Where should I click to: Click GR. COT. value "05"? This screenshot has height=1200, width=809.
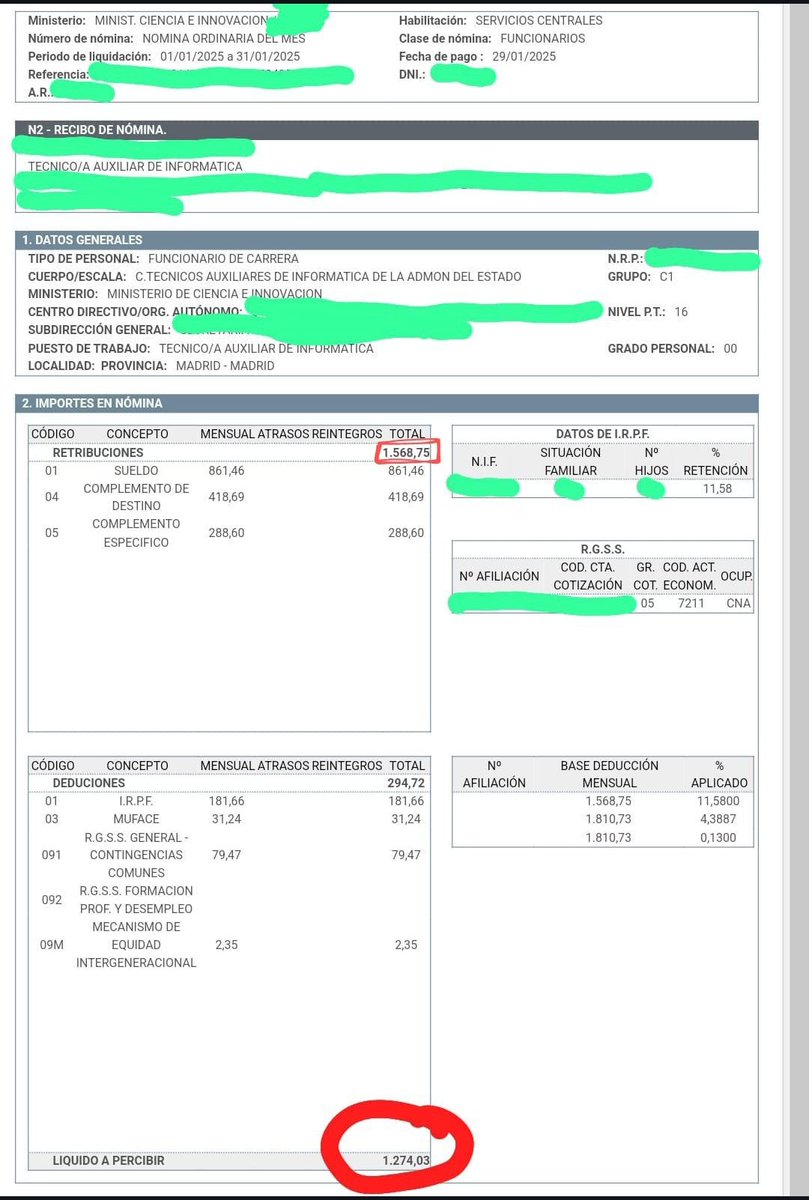[x=647, y=603]
